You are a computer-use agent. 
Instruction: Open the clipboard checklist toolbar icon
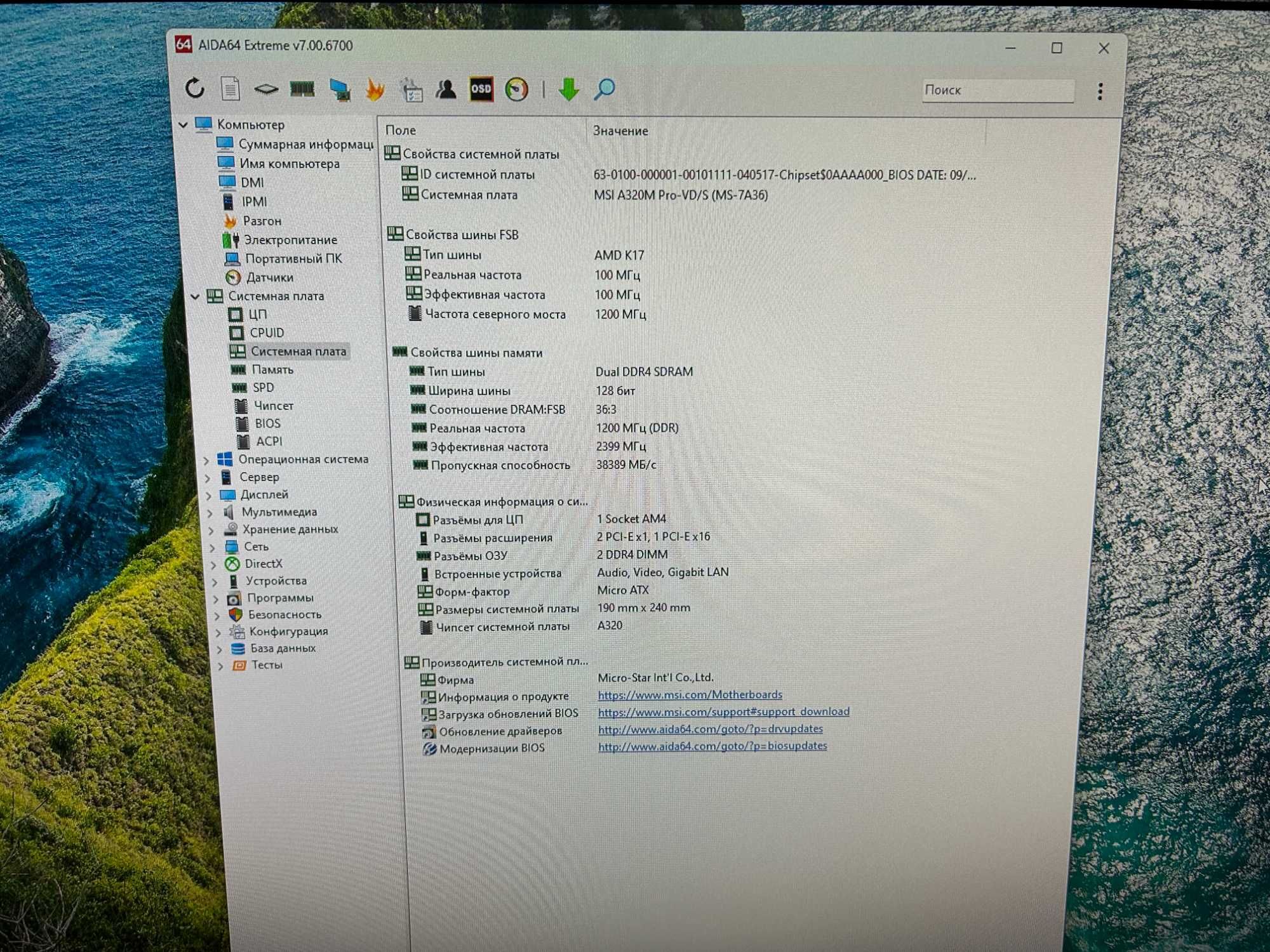click(411, 89)
